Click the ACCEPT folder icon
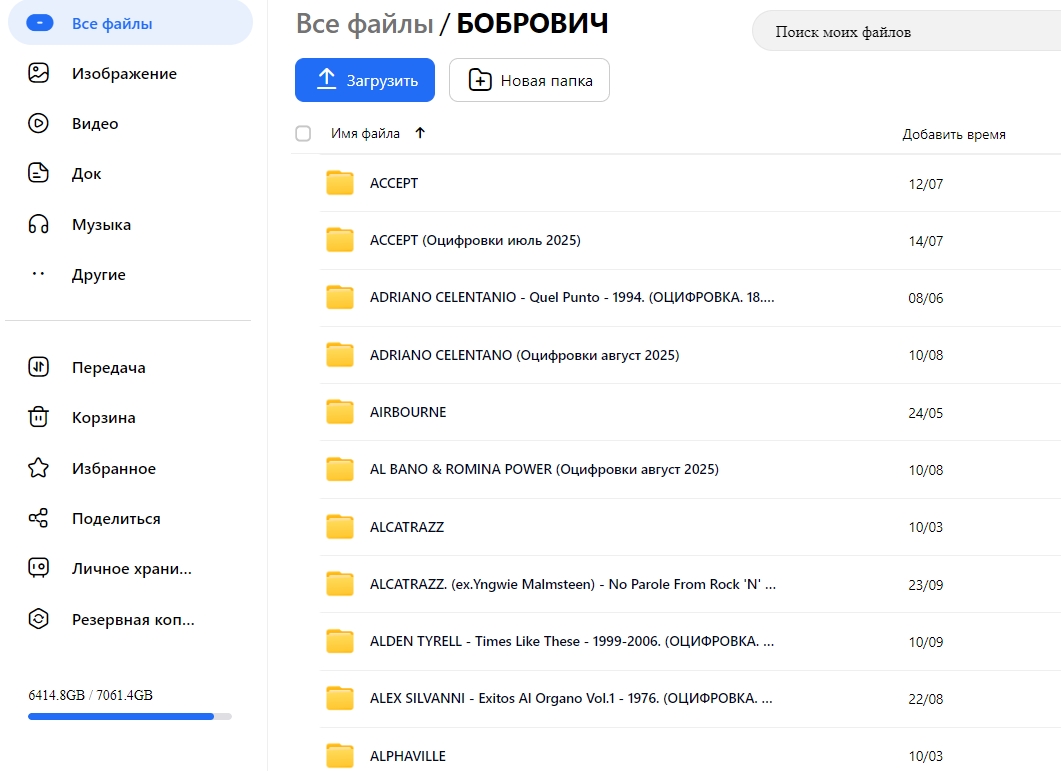 (340, 183)
